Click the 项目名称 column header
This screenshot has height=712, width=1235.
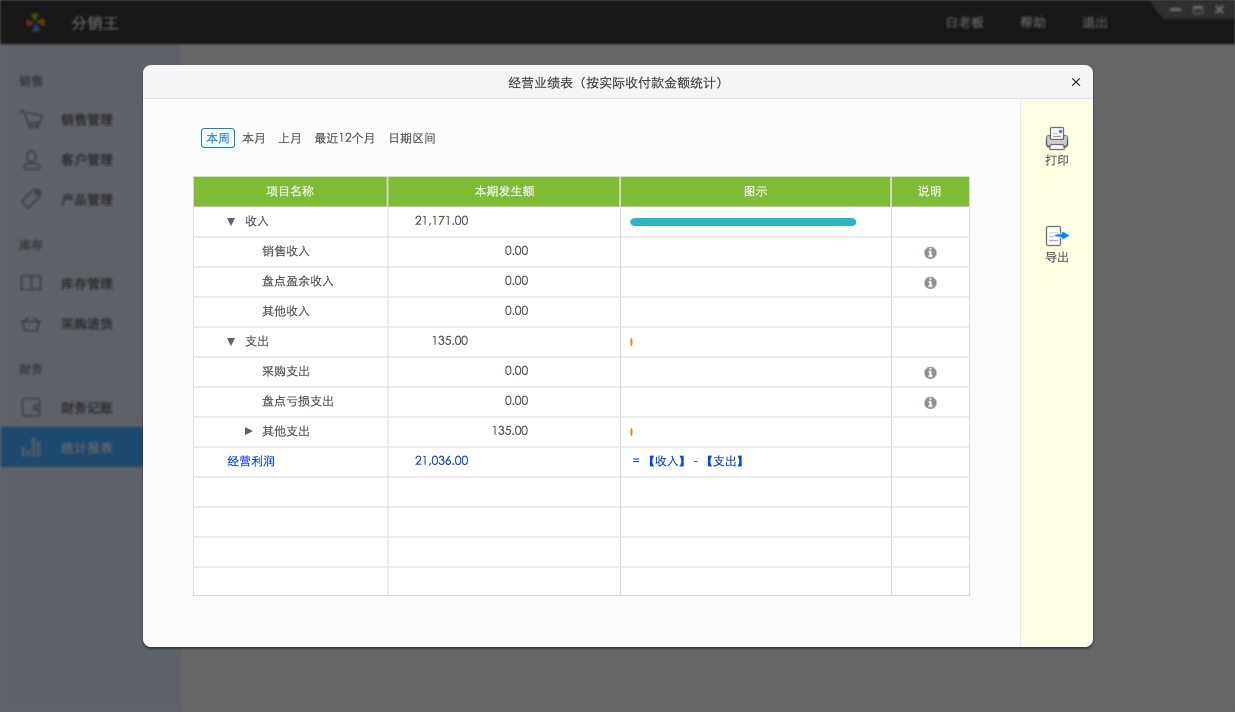tap(290, 192)
